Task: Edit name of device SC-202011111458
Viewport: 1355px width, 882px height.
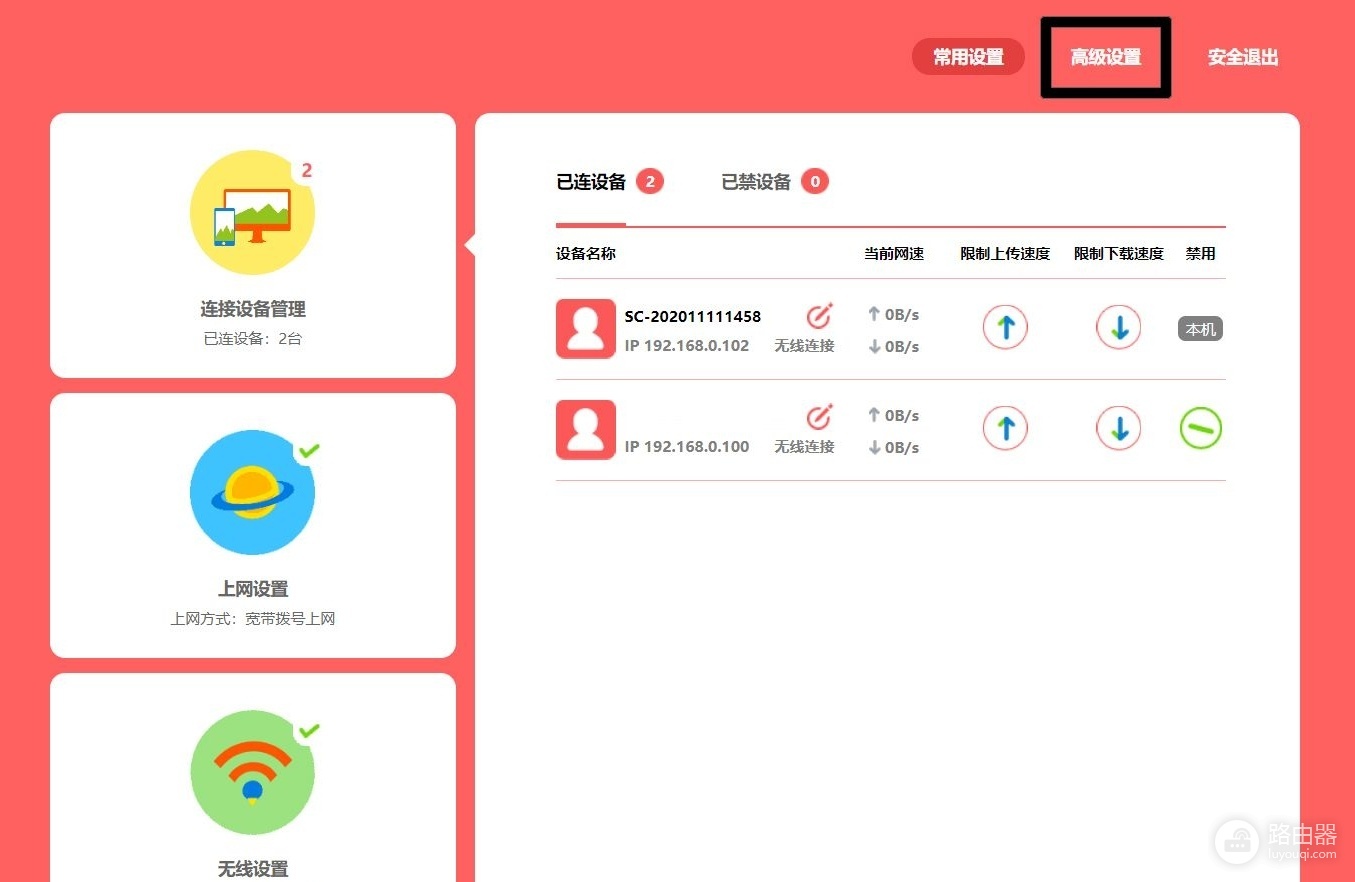Action: (819, 316)
